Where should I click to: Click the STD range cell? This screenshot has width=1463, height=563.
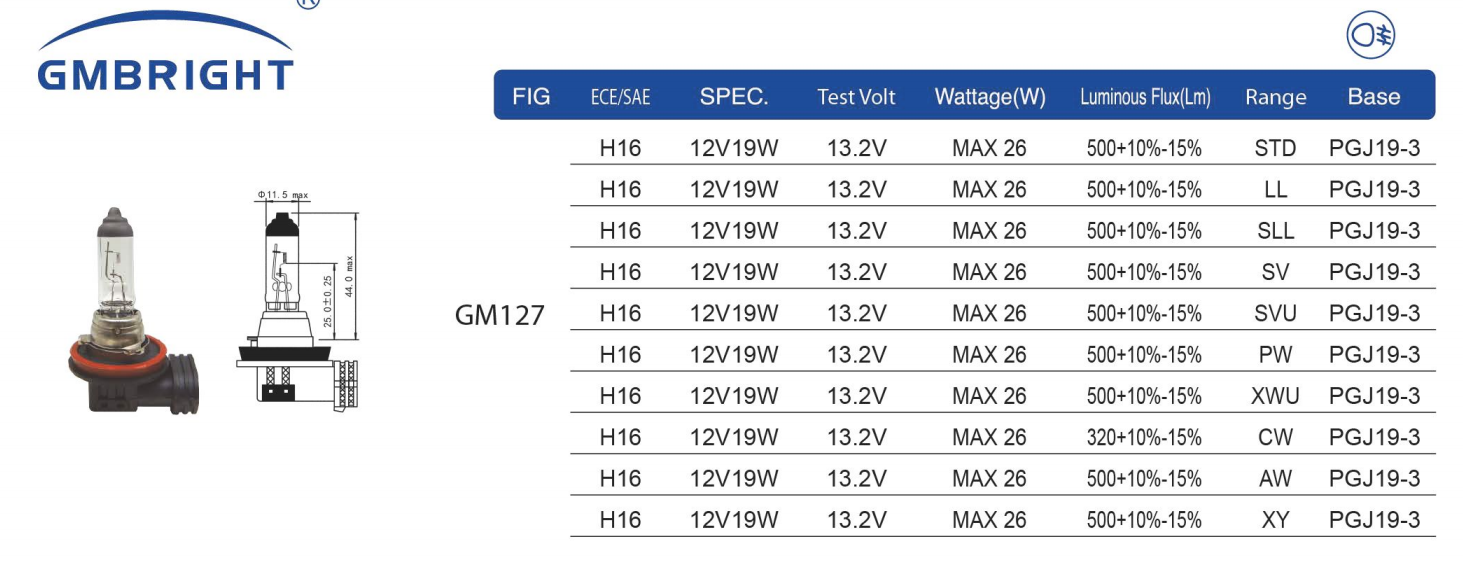pyautogui.click(x=1275, y=149)
